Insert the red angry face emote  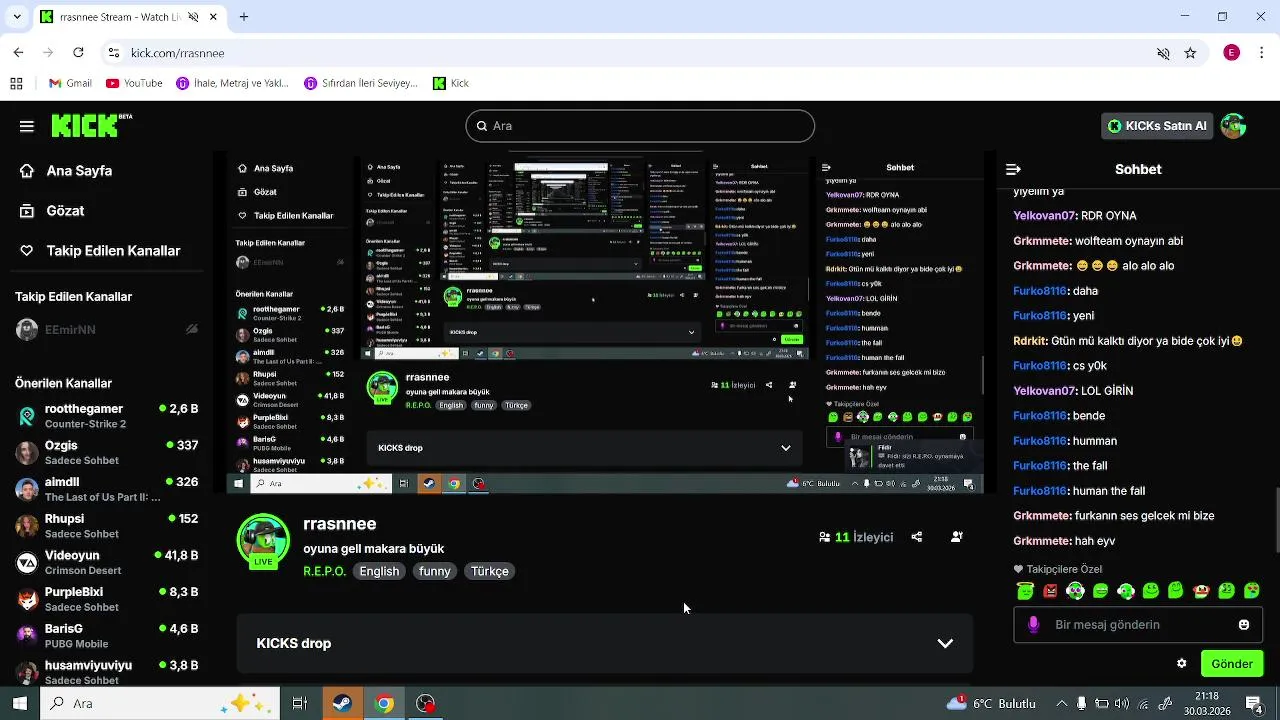click(x=1050, y=591)
